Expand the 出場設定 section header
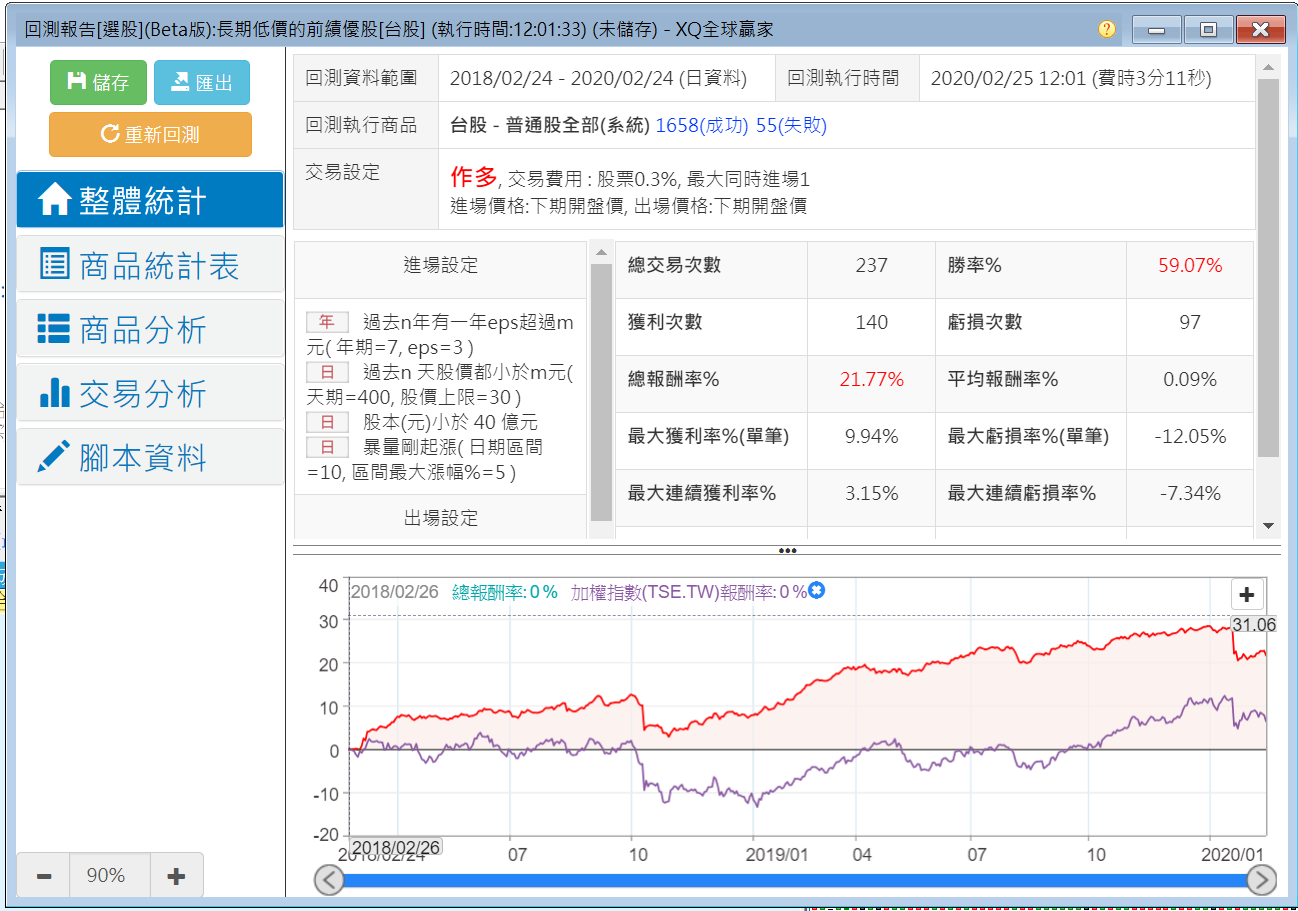The width and height of the screenshot is (1298, 911). [x=440, y=518]
